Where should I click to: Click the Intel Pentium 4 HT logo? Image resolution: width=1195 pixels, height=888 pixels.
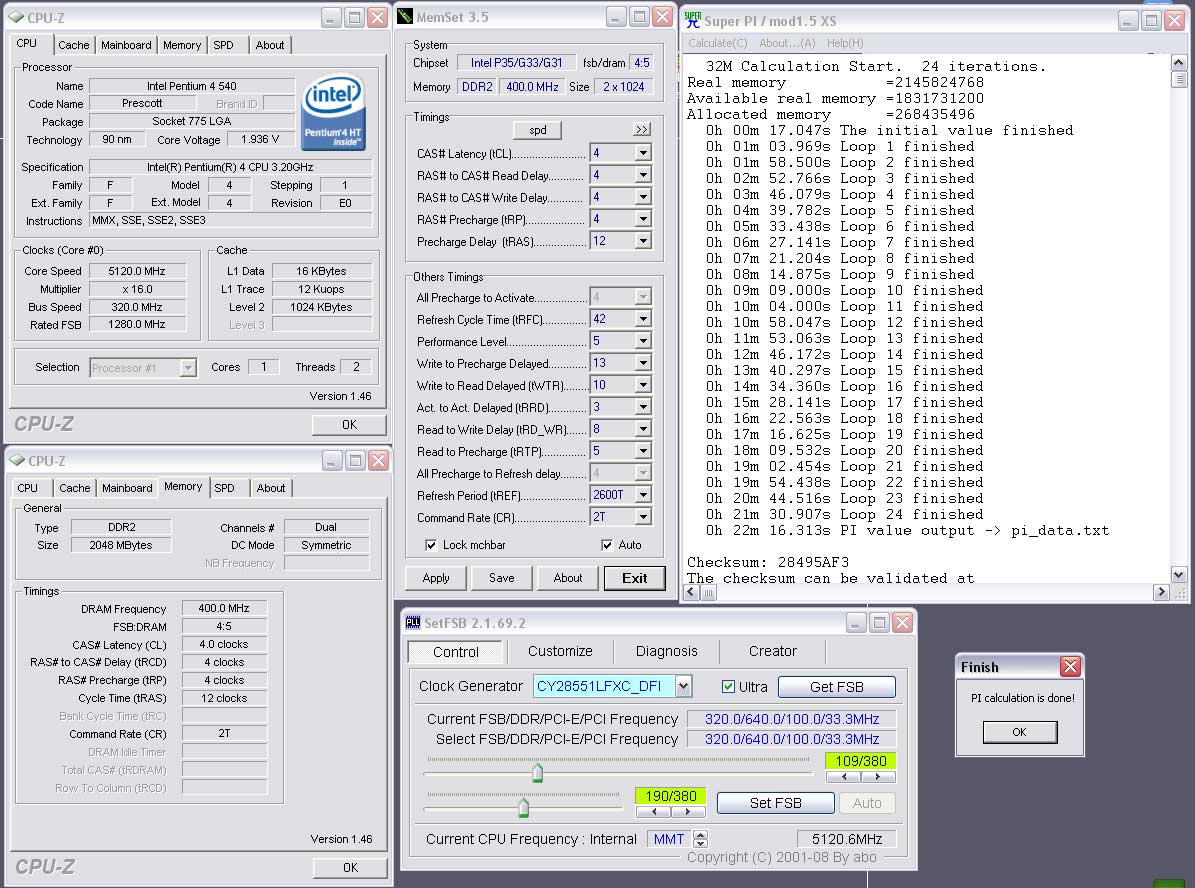pos(333,112)
